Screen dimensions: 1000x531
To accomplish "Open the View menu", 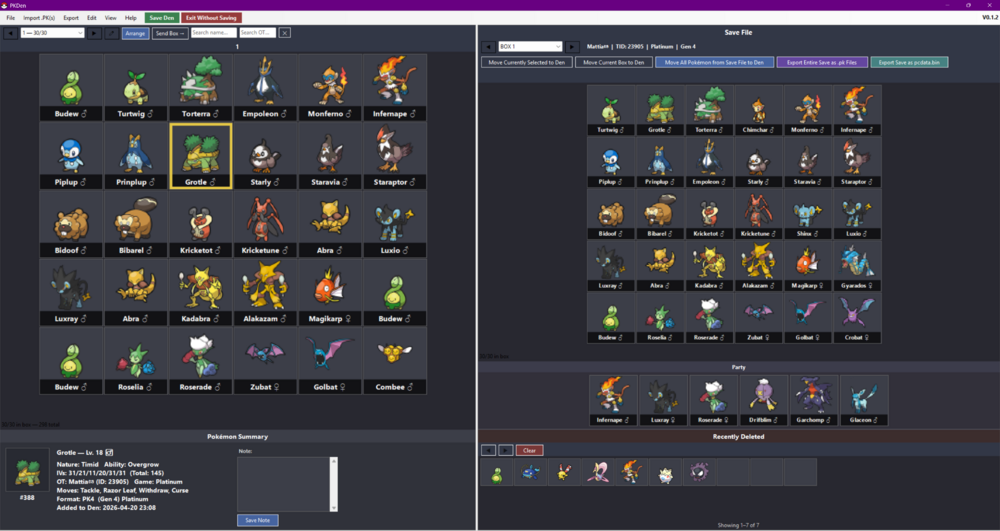I will pos(110,18).
